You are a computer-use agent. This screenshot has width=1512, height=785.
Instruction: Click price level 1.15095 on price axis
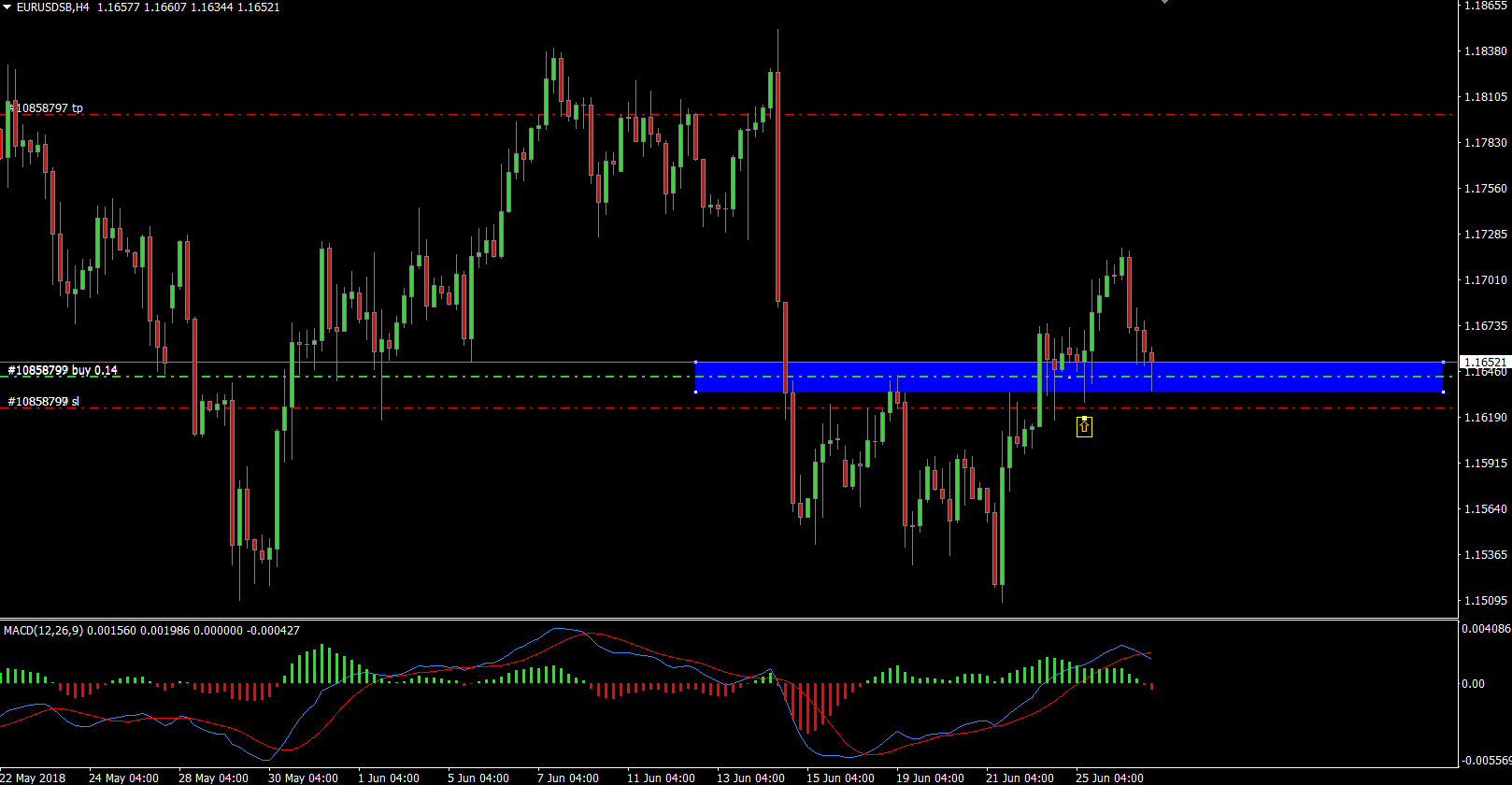1485,601
